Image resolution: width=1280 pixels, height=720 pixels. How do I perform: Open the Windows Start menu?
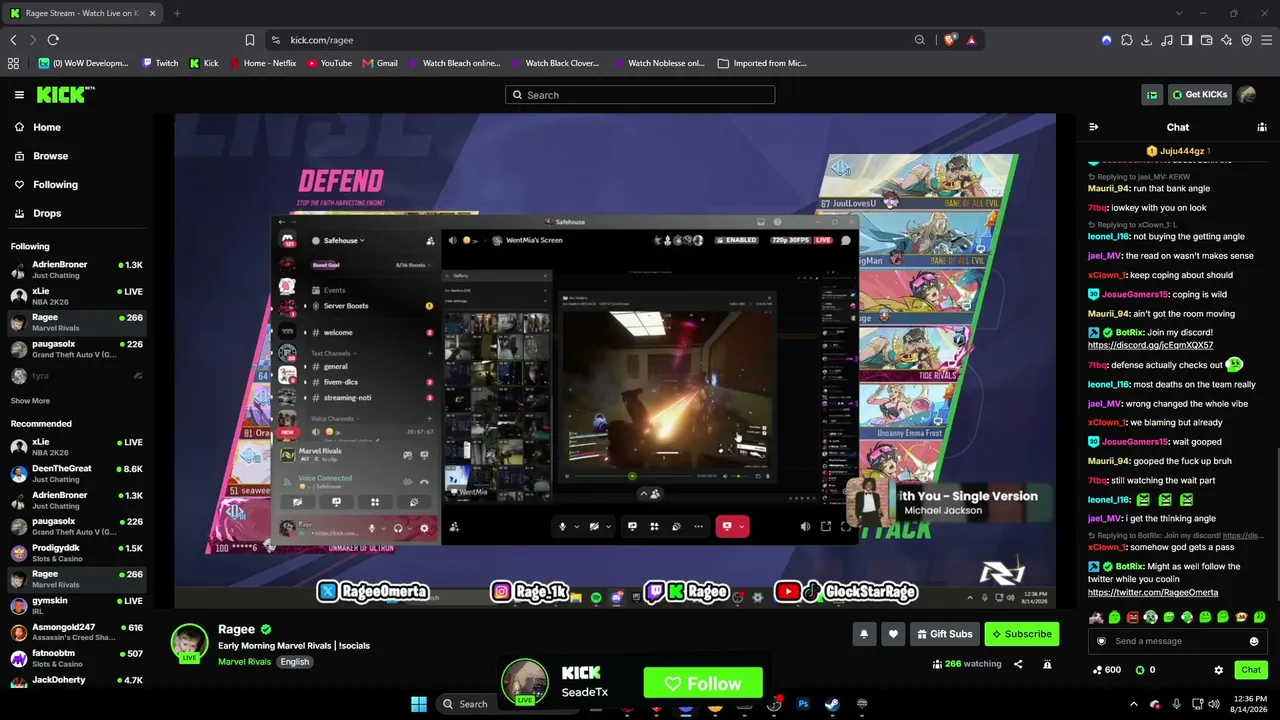(x=419, y=704)
